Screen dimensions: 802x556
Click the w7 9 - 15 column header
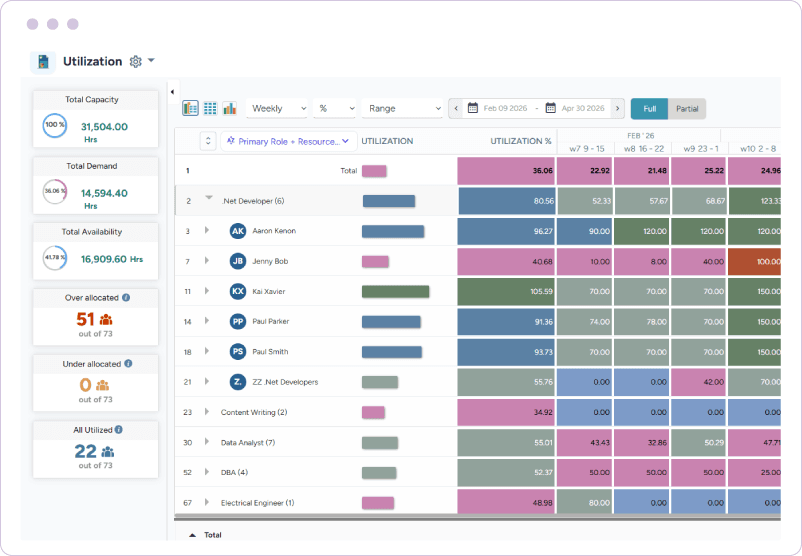(587, 149)
